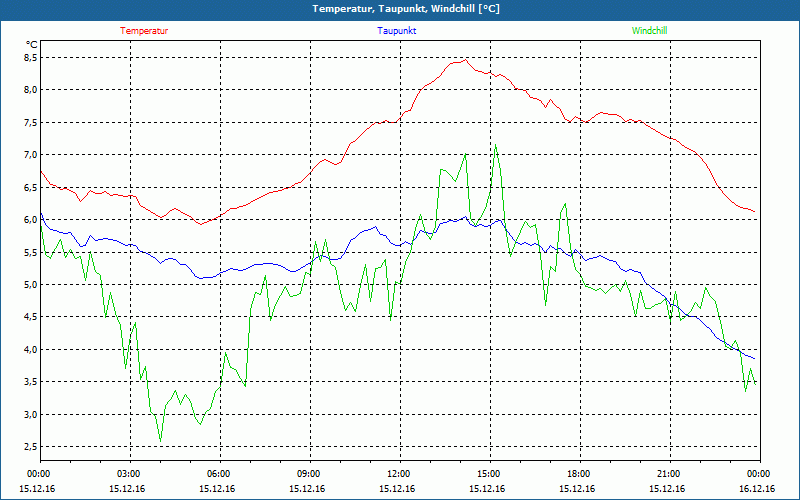Click the green windchill peak just after 15:00
Image resolution: width=800 pixels, height=500 pixels.
pos(495,145)
